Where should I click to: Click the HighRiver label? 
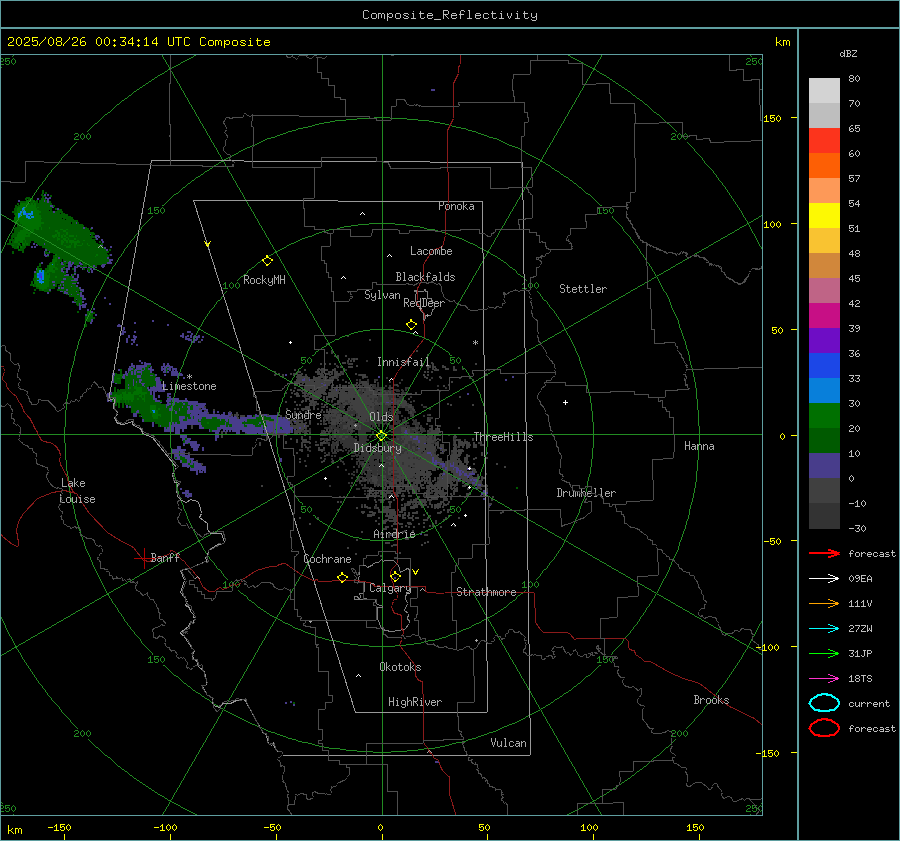(x=415, y=702)
